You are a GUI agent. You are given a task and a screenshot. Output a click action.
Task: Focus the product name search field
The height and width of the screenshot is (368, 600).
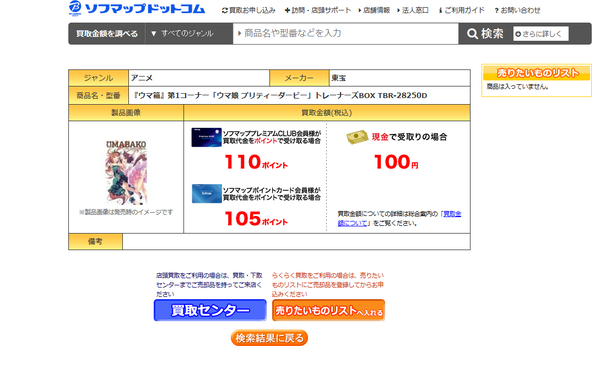346,33
